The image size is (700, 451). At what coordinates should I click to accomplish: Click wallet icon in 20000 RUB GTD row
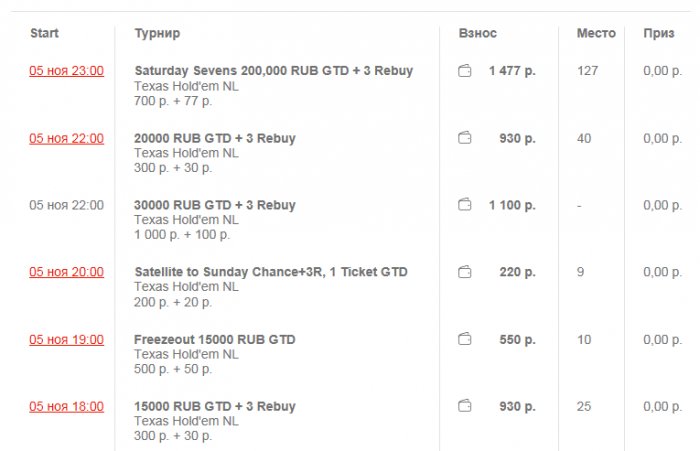click(x=465, y=138)
